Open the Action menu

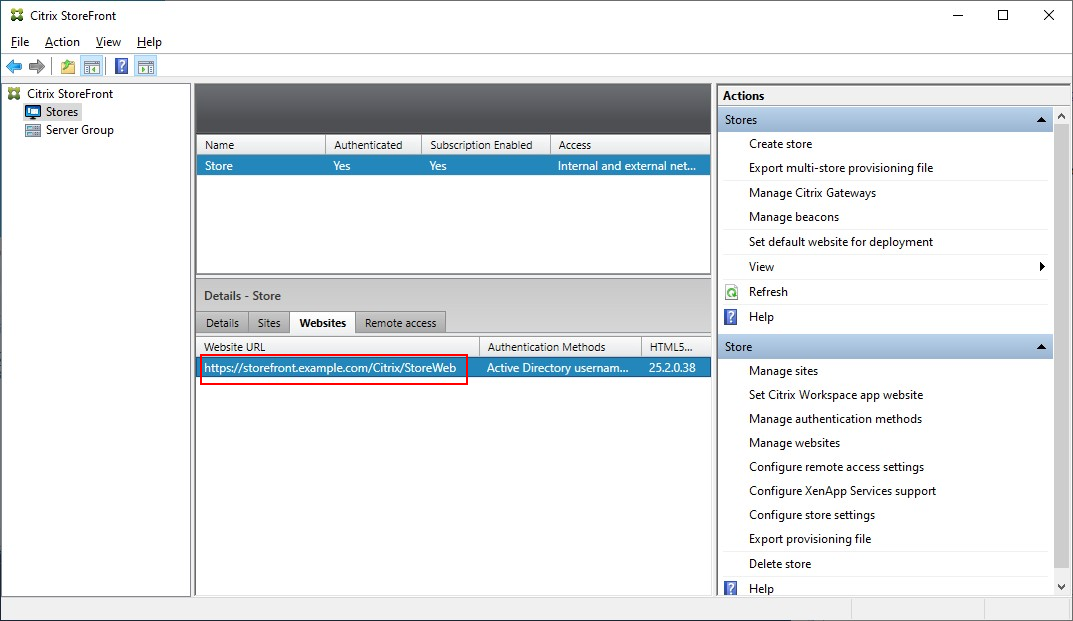click(x=62, y=42)
